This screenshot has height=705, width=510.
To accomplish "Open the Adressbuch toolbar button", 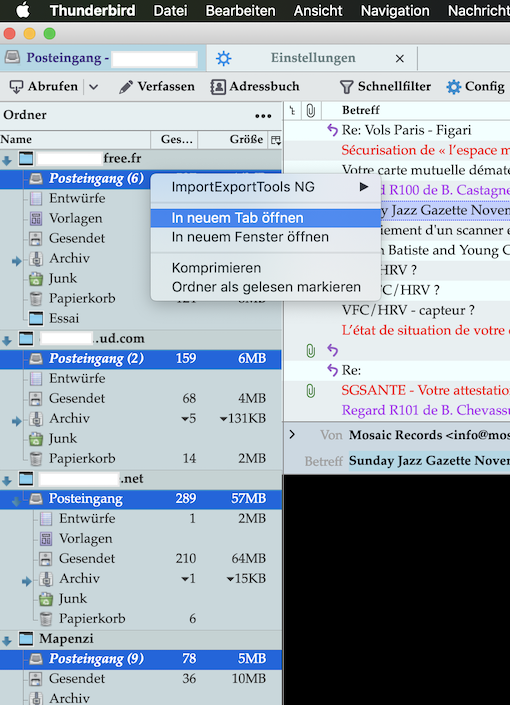I will [x=255, y=86].
